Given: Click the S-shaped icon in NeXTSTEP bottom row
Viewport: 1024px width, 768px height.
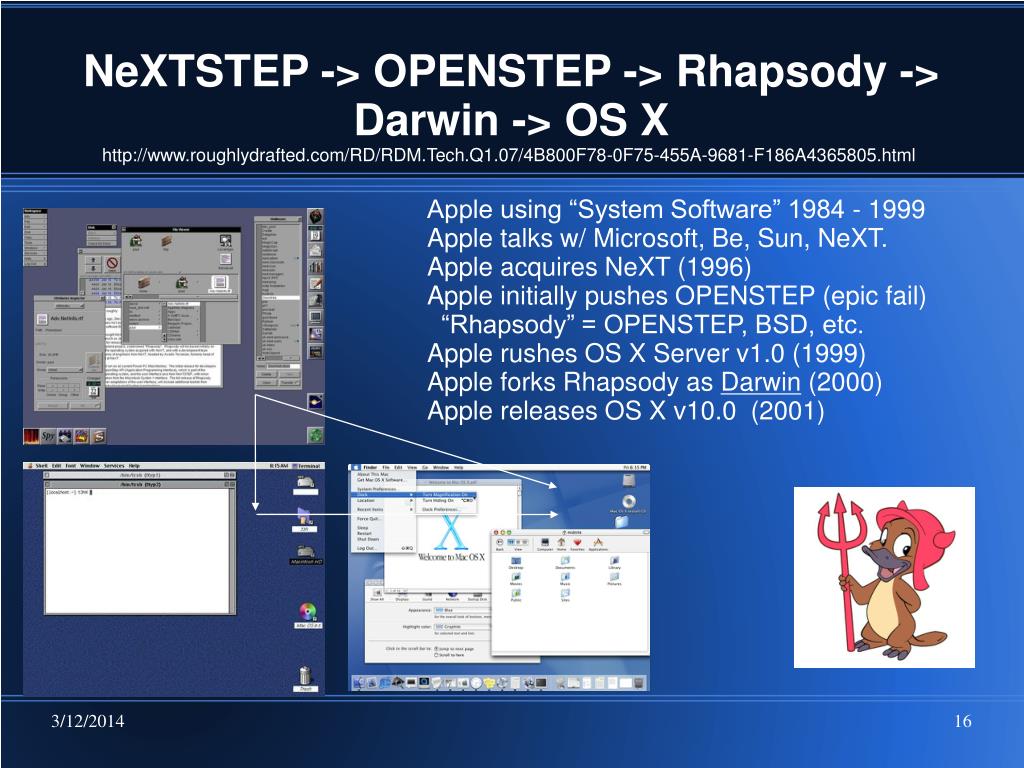Looking at the screenshot, I should point(99,436).
